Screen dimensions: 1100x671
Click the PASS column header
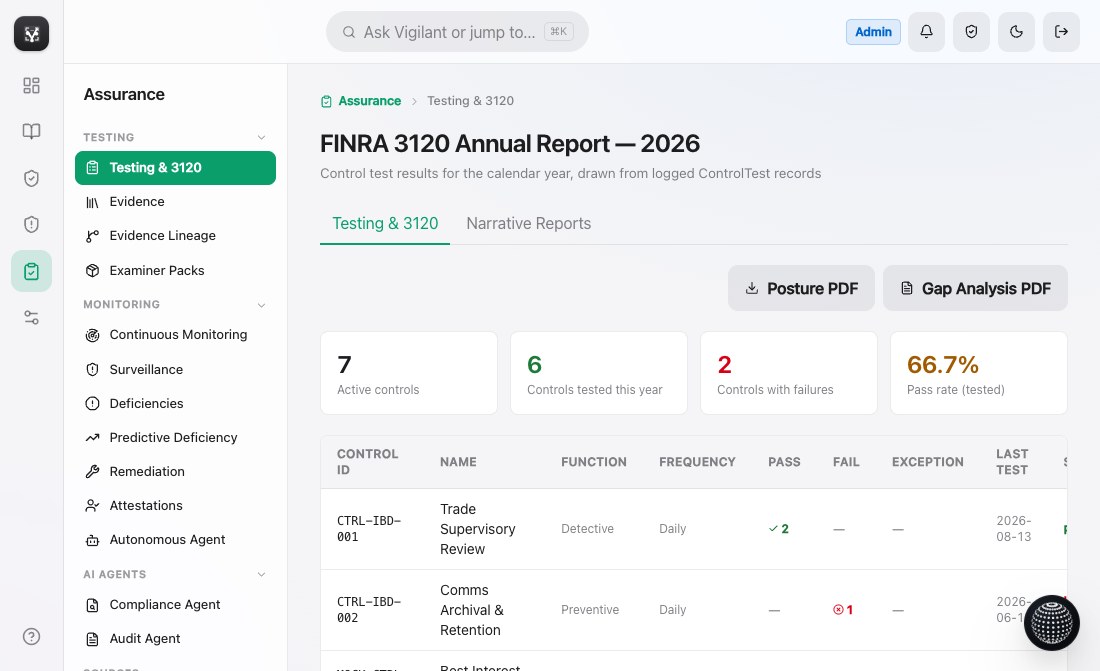[784, 462]
